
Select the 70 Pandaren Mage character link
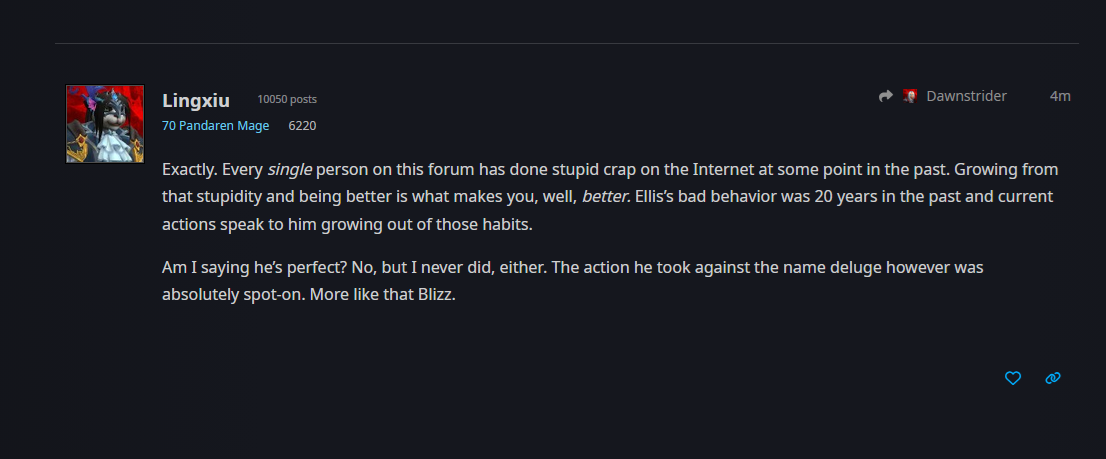tap(216, 126)
